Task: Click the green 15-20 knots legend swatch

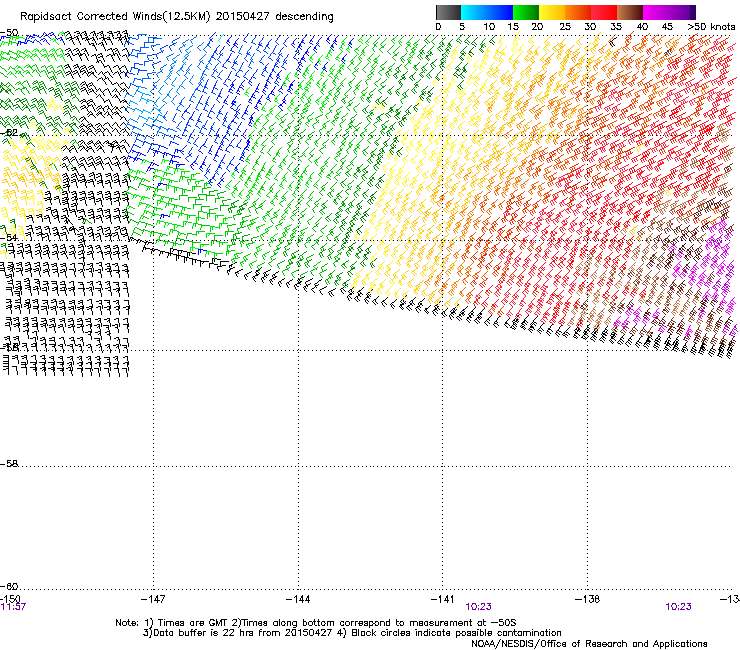Action: pyautogui.click(x=526, y=12)
